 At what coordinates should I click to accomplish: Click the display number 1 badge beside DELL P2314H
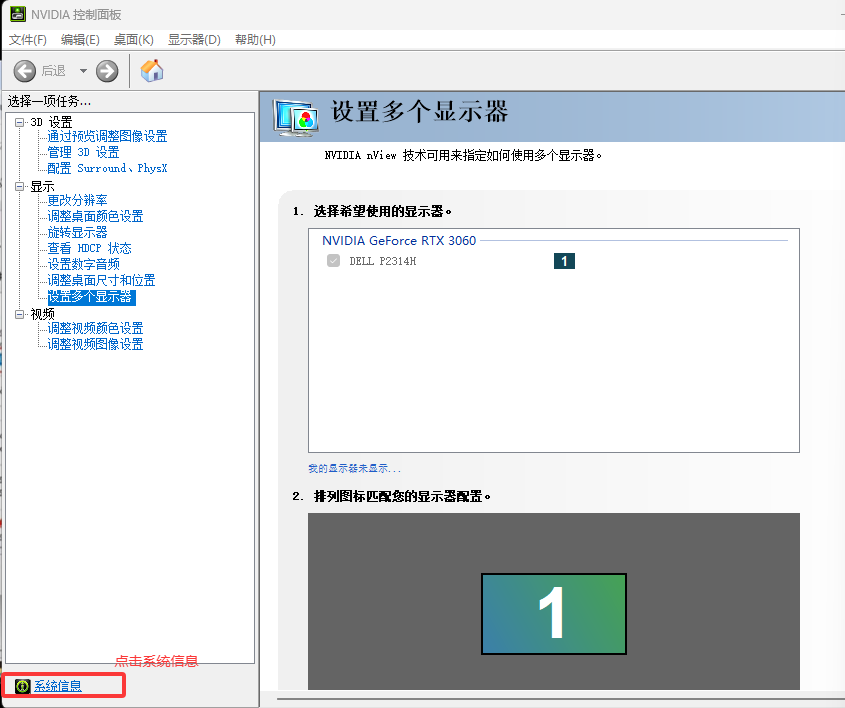[564, 261]
